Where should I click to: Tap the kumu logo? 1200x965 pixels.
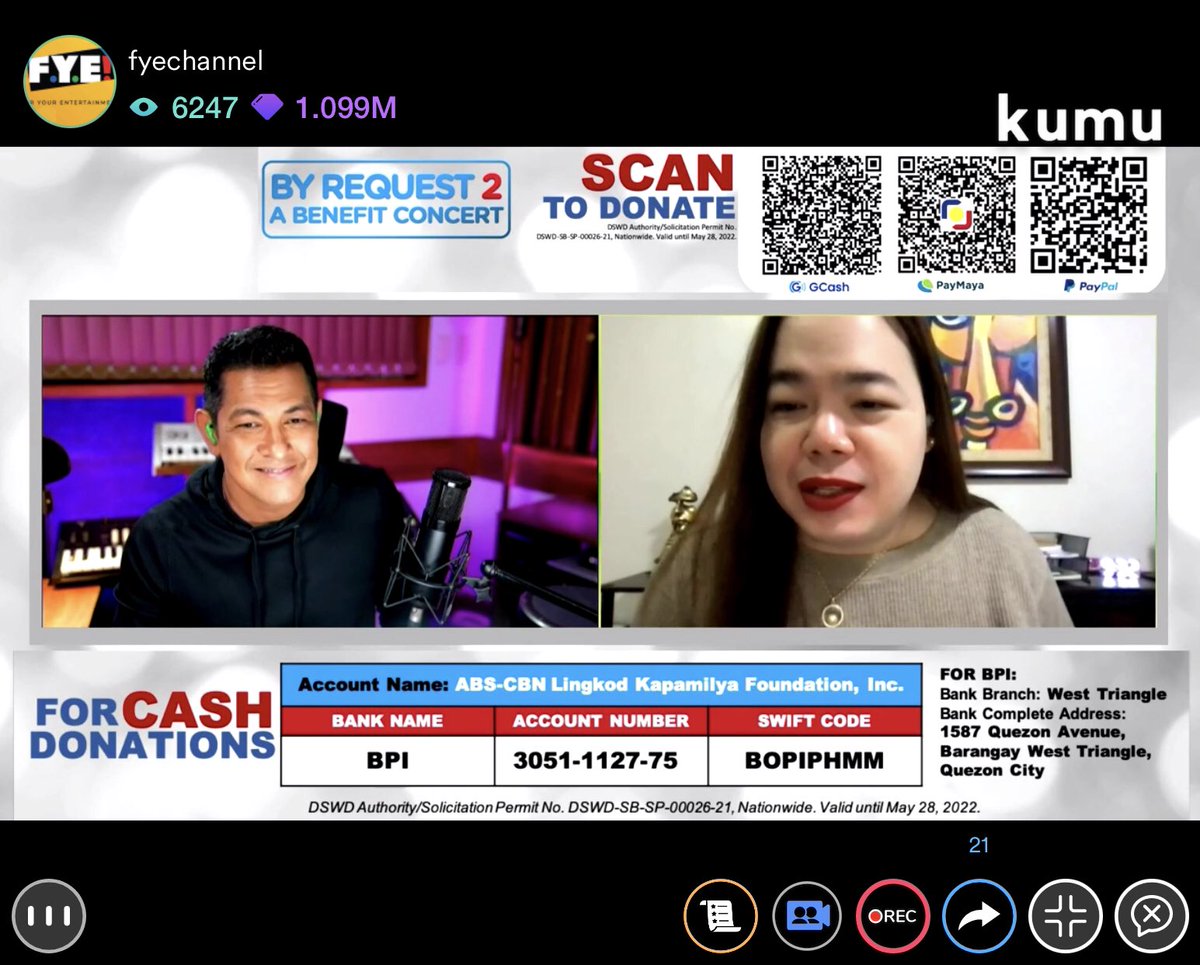point(1079,119)
